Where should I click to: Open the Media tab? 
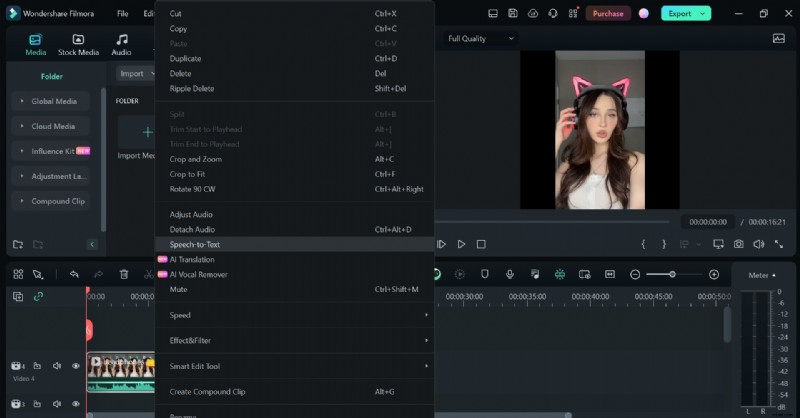pyautogui.click(x=36, y=45)
